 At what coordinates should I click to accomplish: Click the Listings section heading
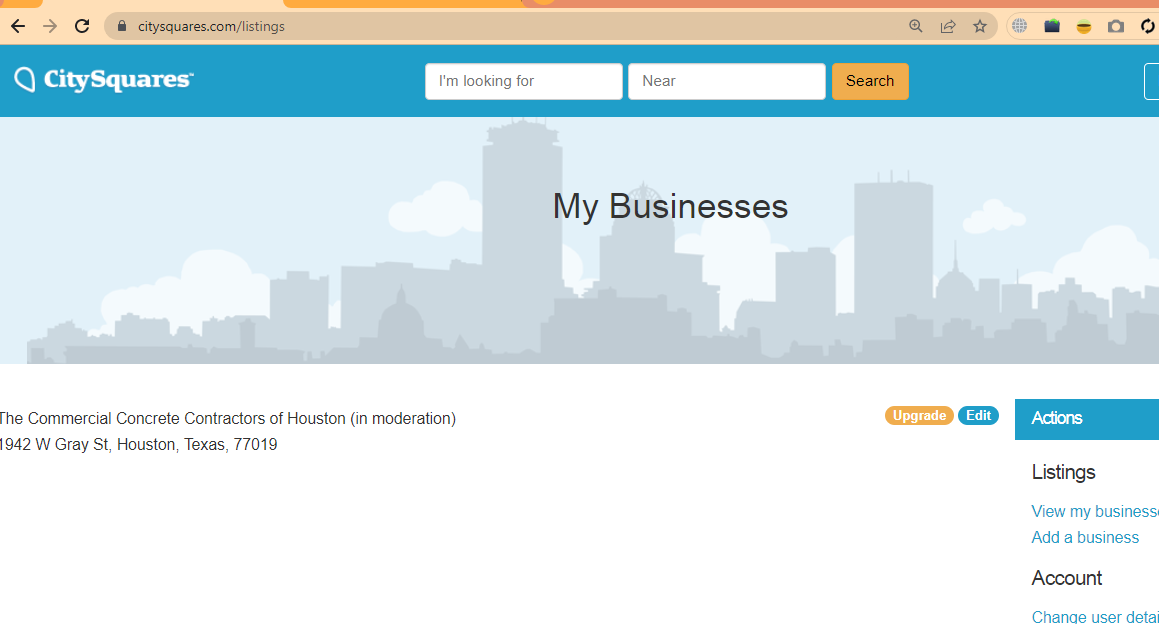[x=1063, y=472]
